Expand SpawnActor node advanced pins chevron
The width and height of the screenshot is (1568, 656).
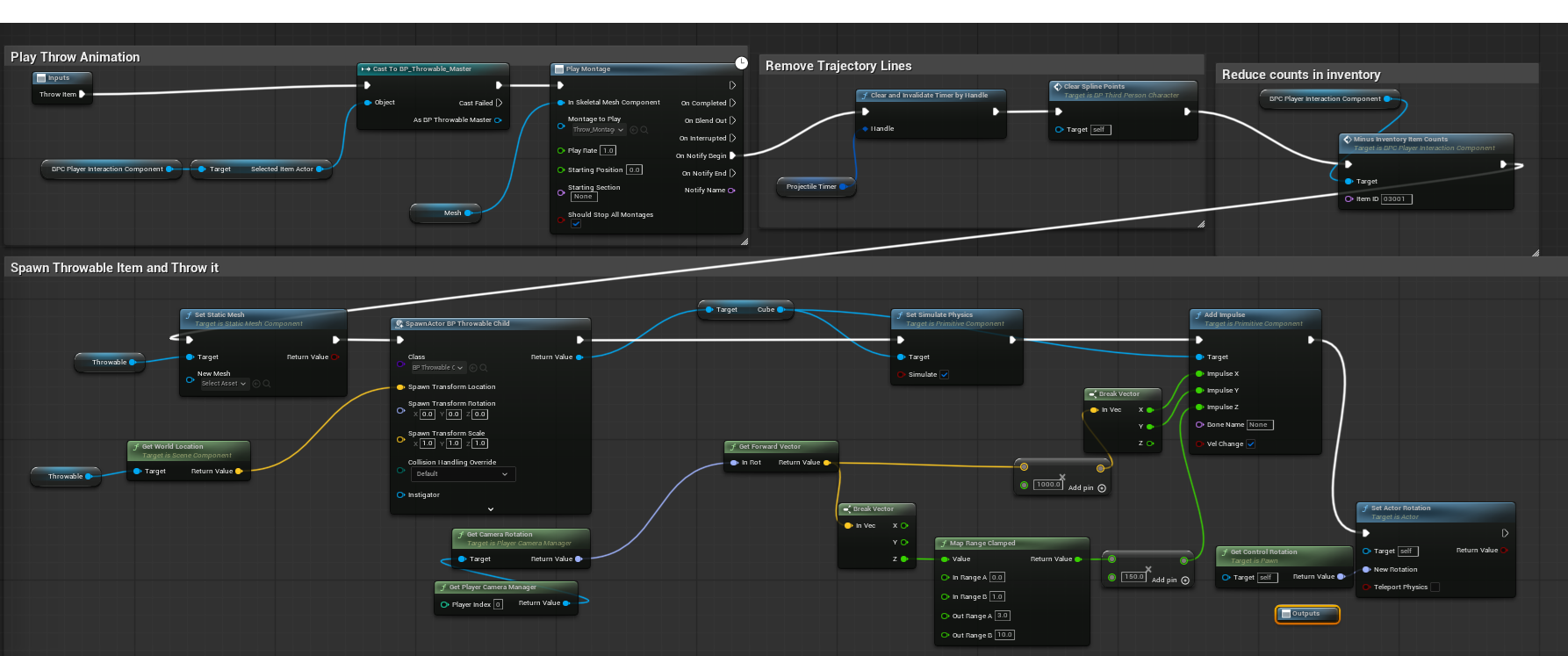pos(491,509)
